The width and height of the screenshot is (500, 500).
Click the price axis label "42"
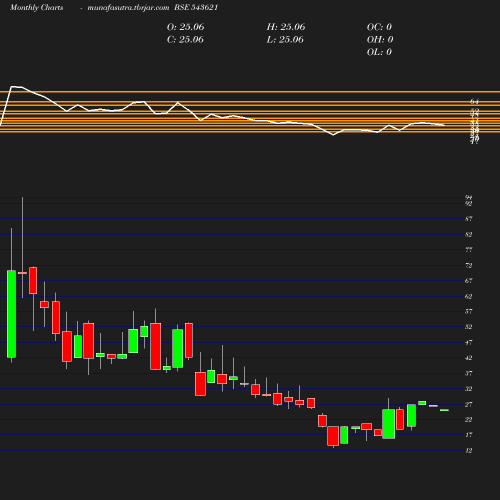tap(469, 358)
